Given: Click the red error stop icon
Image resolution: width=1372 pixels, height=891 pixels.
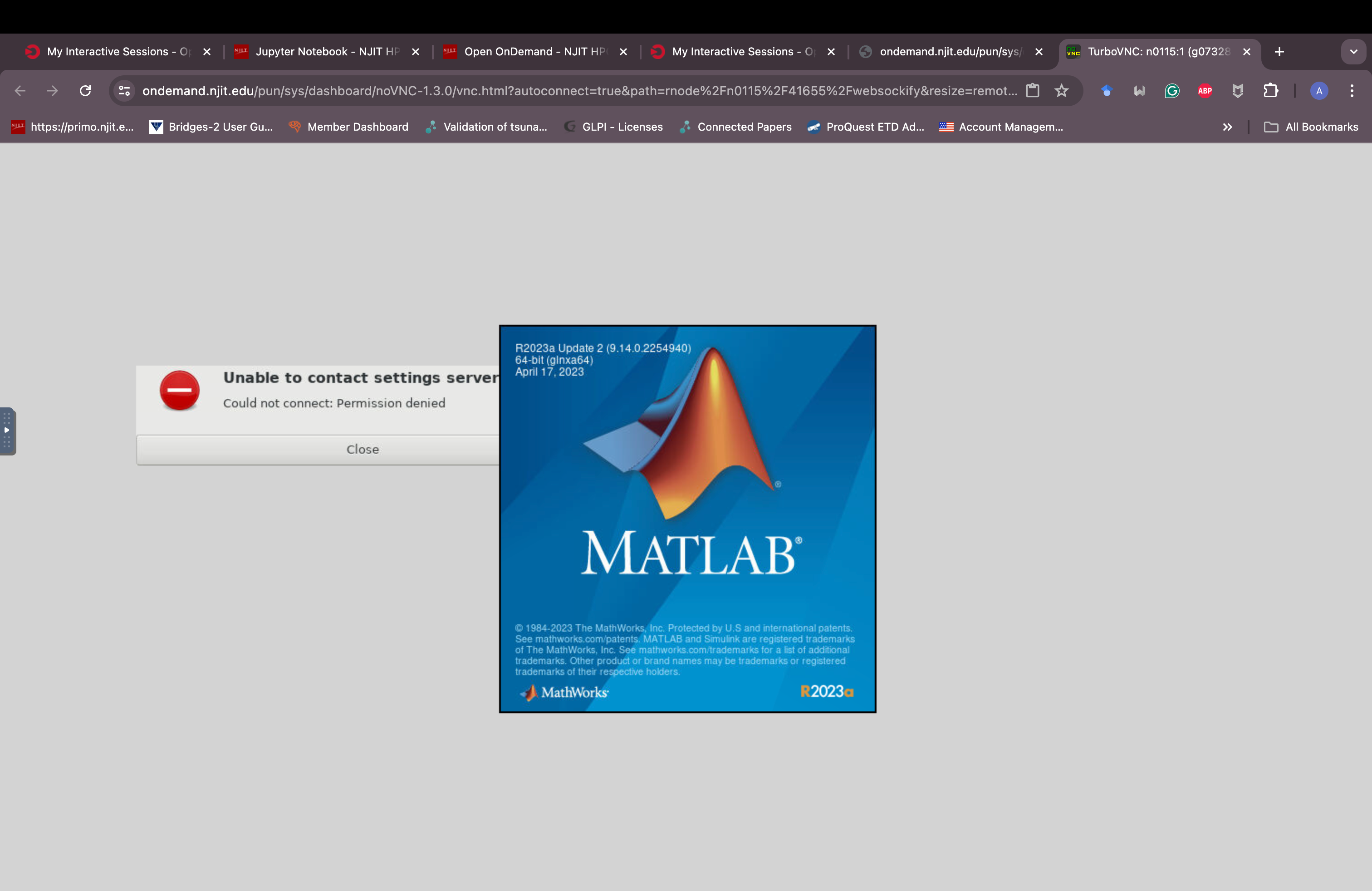Looking at the screenshot, I should coord(180,390).
